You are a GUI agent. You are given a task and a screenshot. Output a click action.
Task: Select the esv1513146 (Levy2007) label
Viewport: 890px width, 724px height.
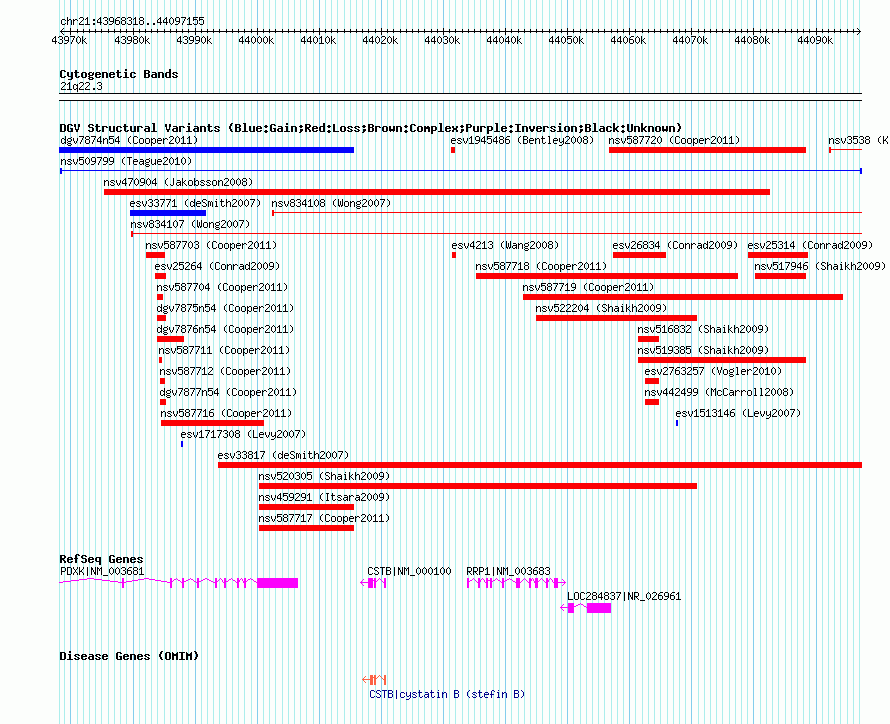(738, 413)
